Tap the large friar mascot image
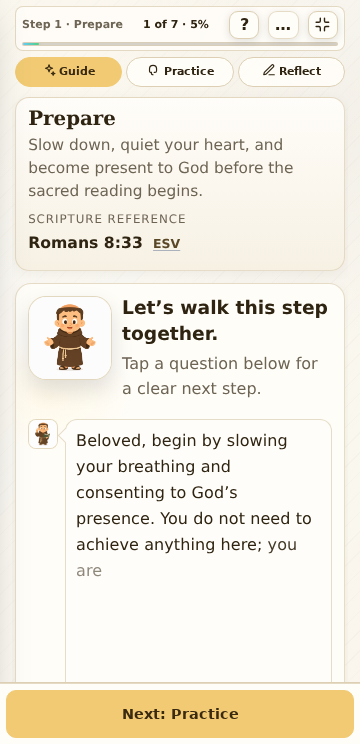Viewport: 360px width, 744px height. pyautogui.click(x=70, y=338)
